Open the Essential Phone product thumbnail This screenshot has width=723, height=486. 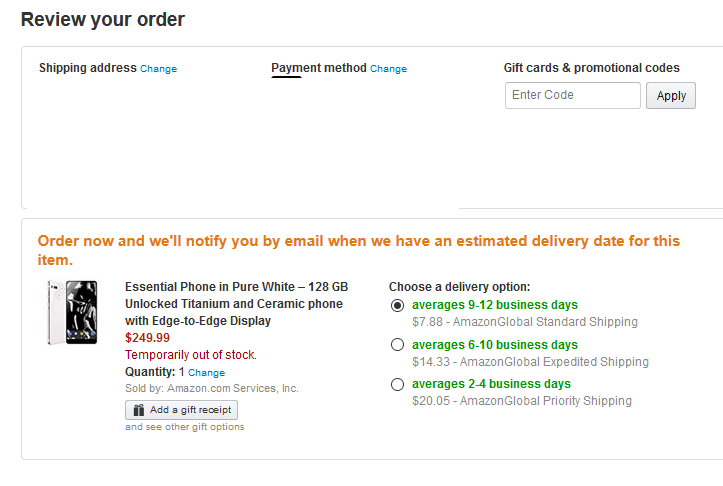(x=72, y=312)
